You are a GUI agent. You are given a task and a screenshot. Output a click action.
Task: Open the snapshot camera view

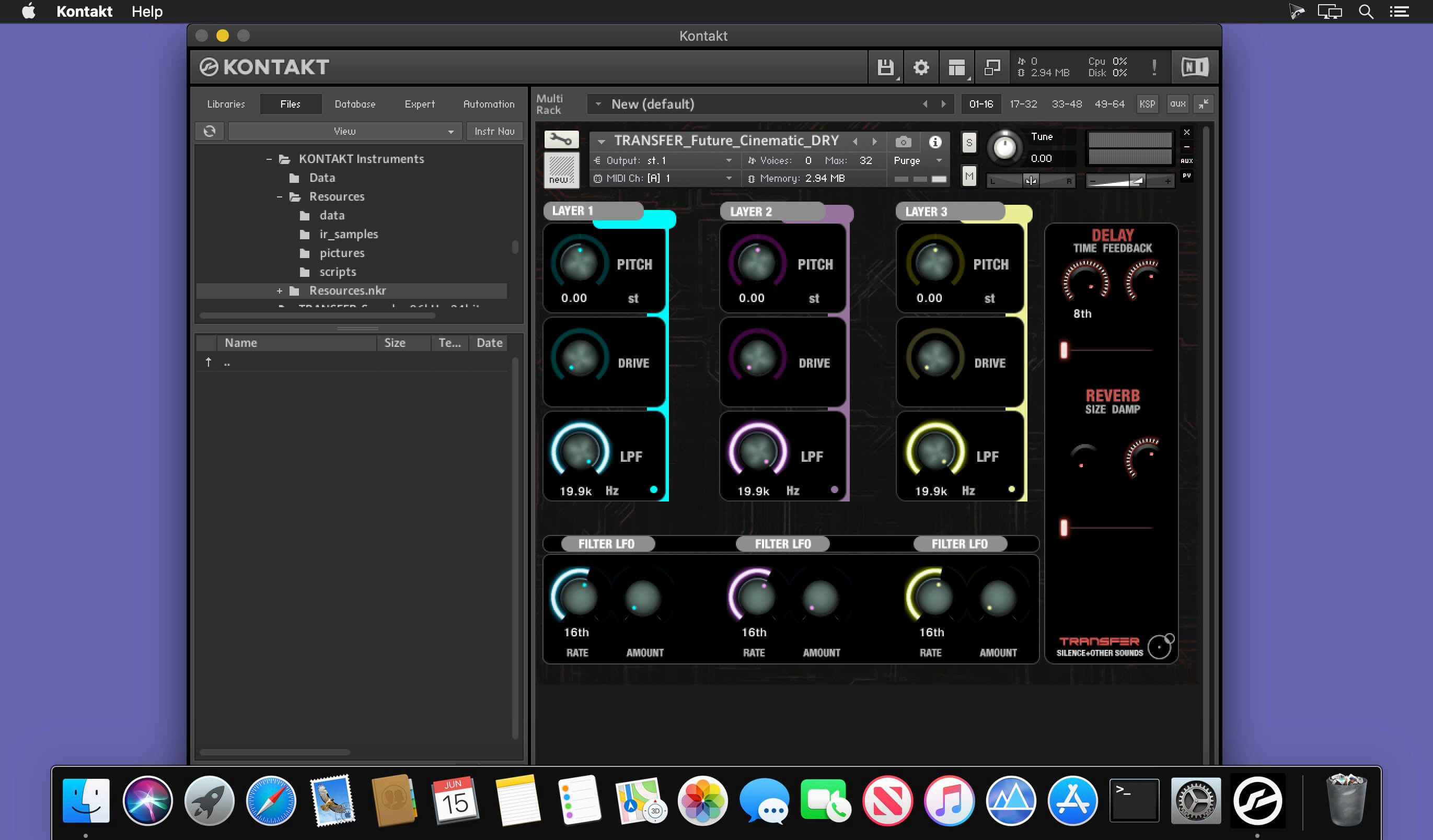coord(903,142)
